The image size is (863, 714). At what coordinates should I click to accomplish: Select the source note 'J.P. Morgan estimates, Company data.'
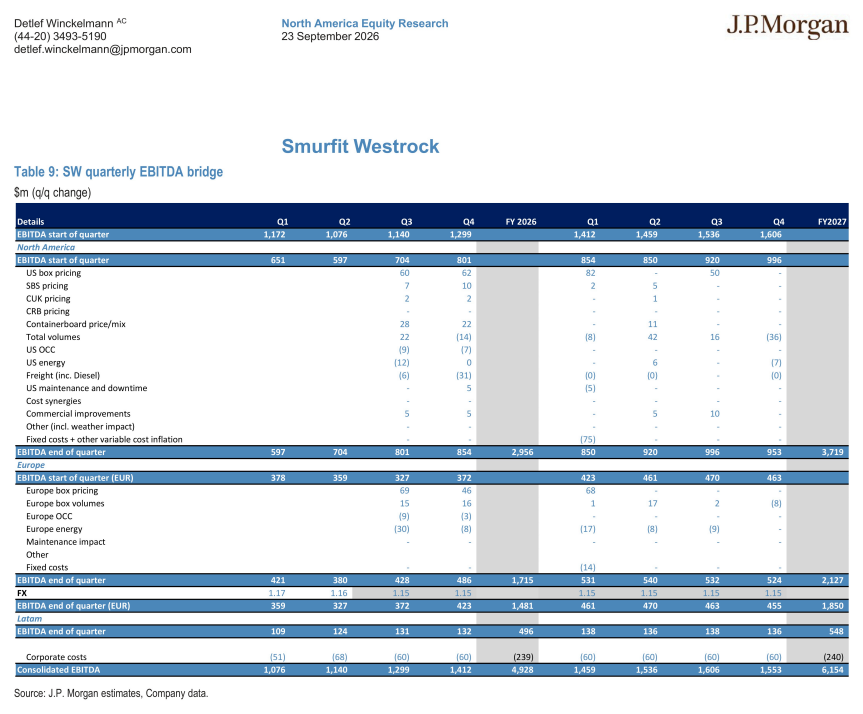(x=128, y=694)
